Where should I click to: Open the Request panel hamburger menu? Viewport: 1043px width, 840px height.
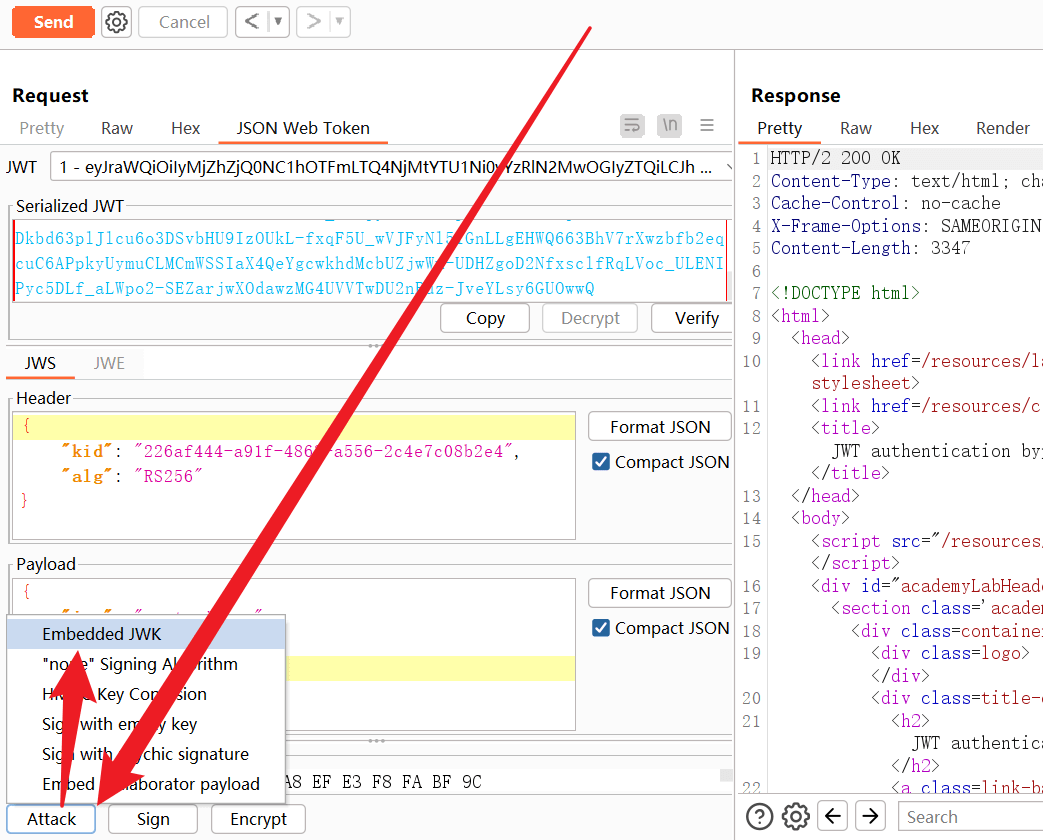[707, 126]
